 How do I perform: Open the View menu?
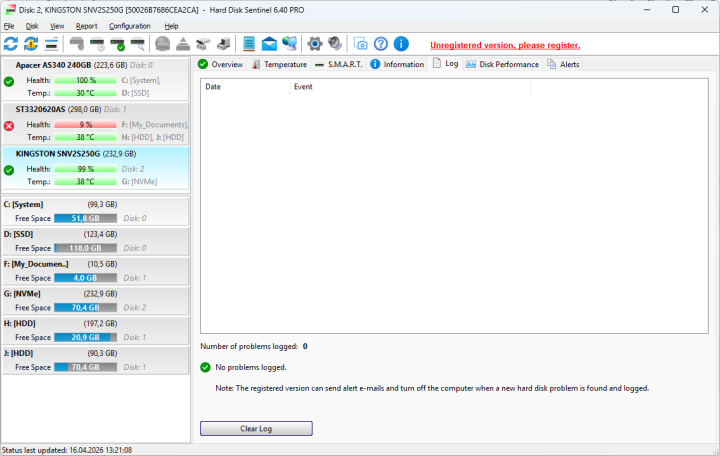(x=57, y=26)
